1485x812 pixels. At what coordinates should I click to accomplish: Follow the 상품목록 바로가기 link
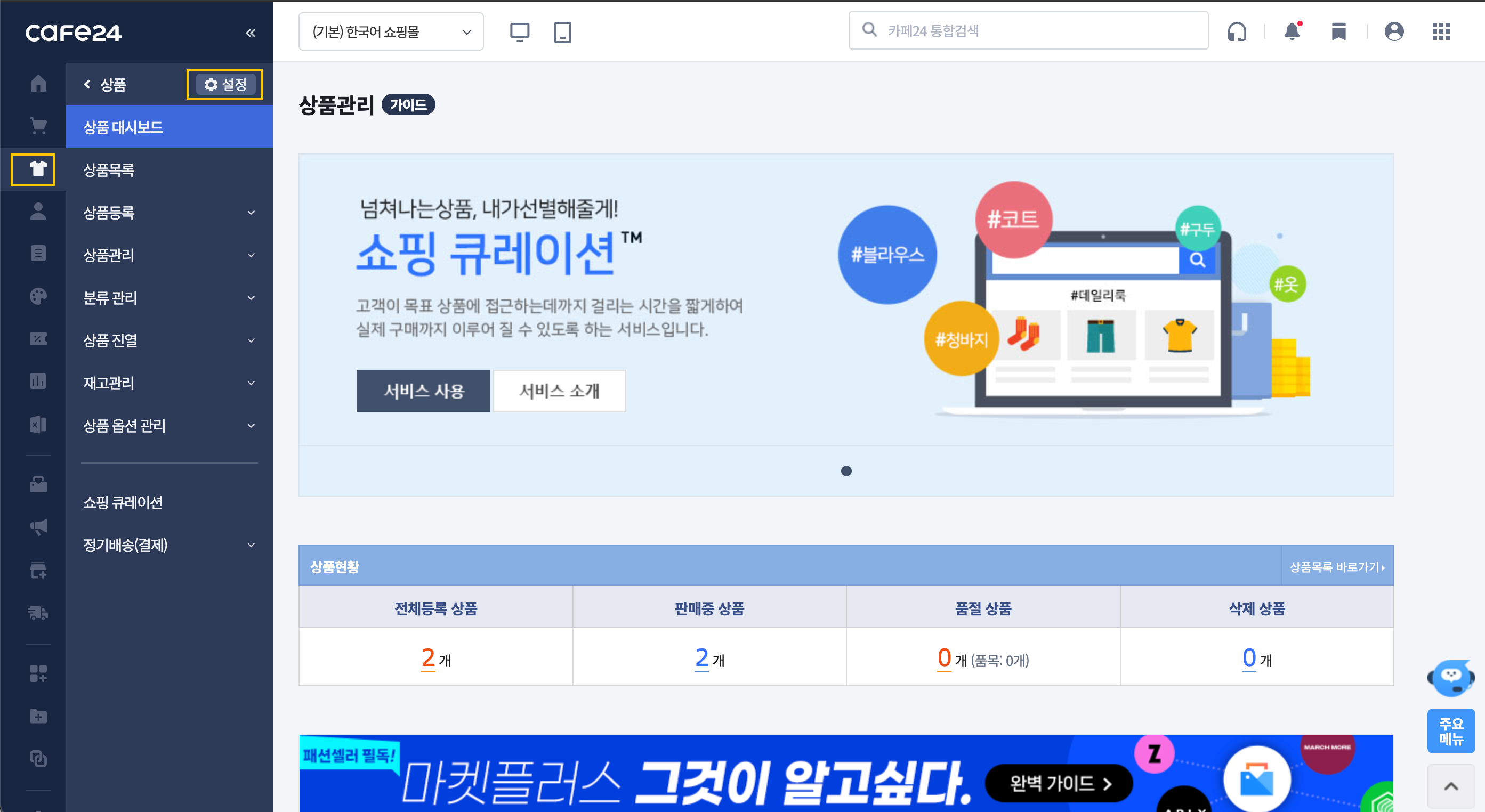[x=1337, y=567]
